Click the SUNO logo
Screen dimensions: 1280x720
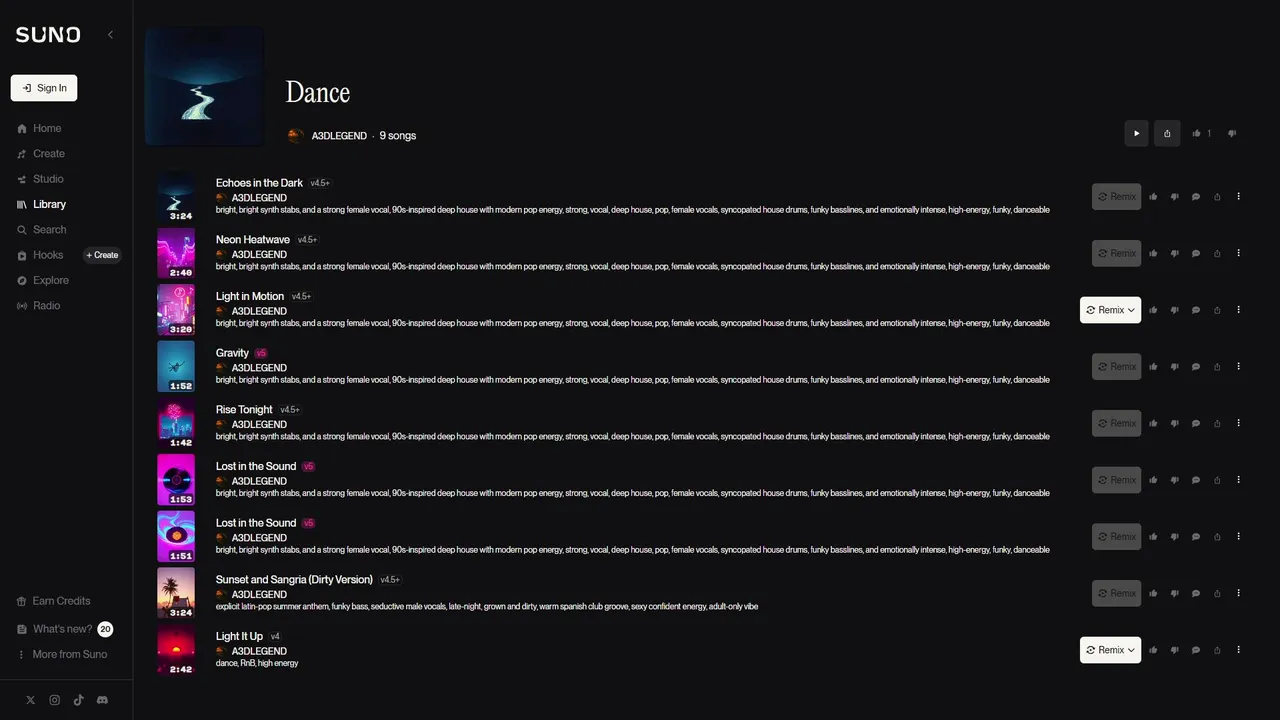(48, 35)
